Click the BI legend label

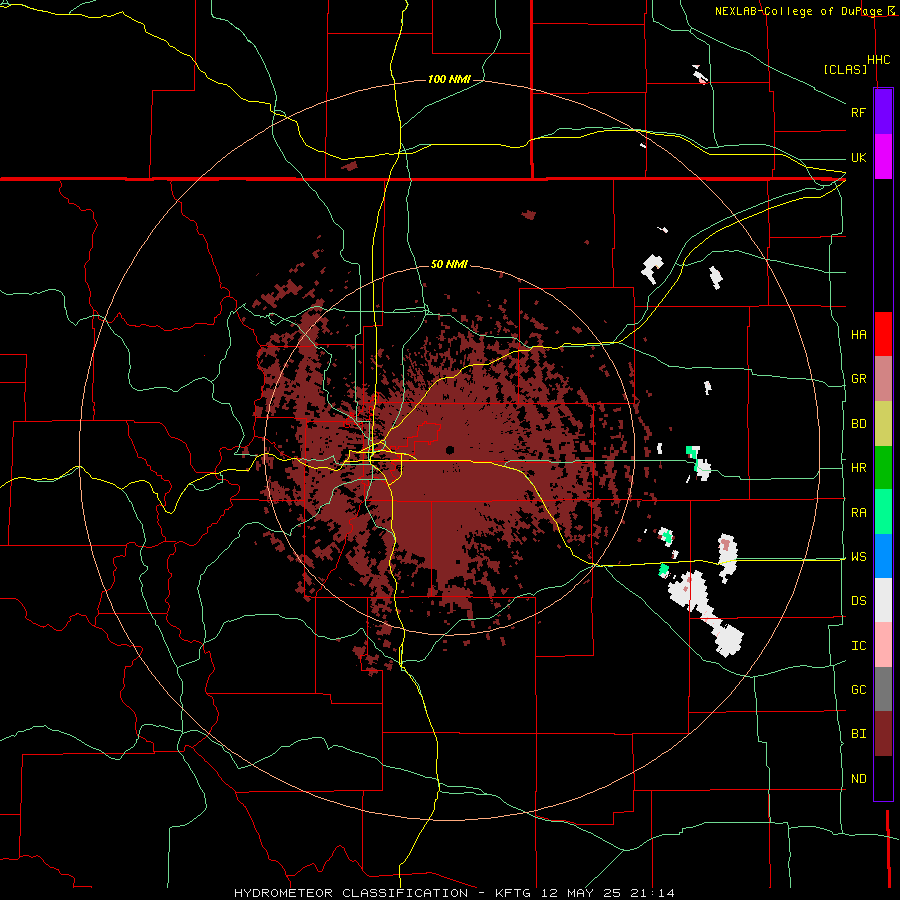coord(859,734)
